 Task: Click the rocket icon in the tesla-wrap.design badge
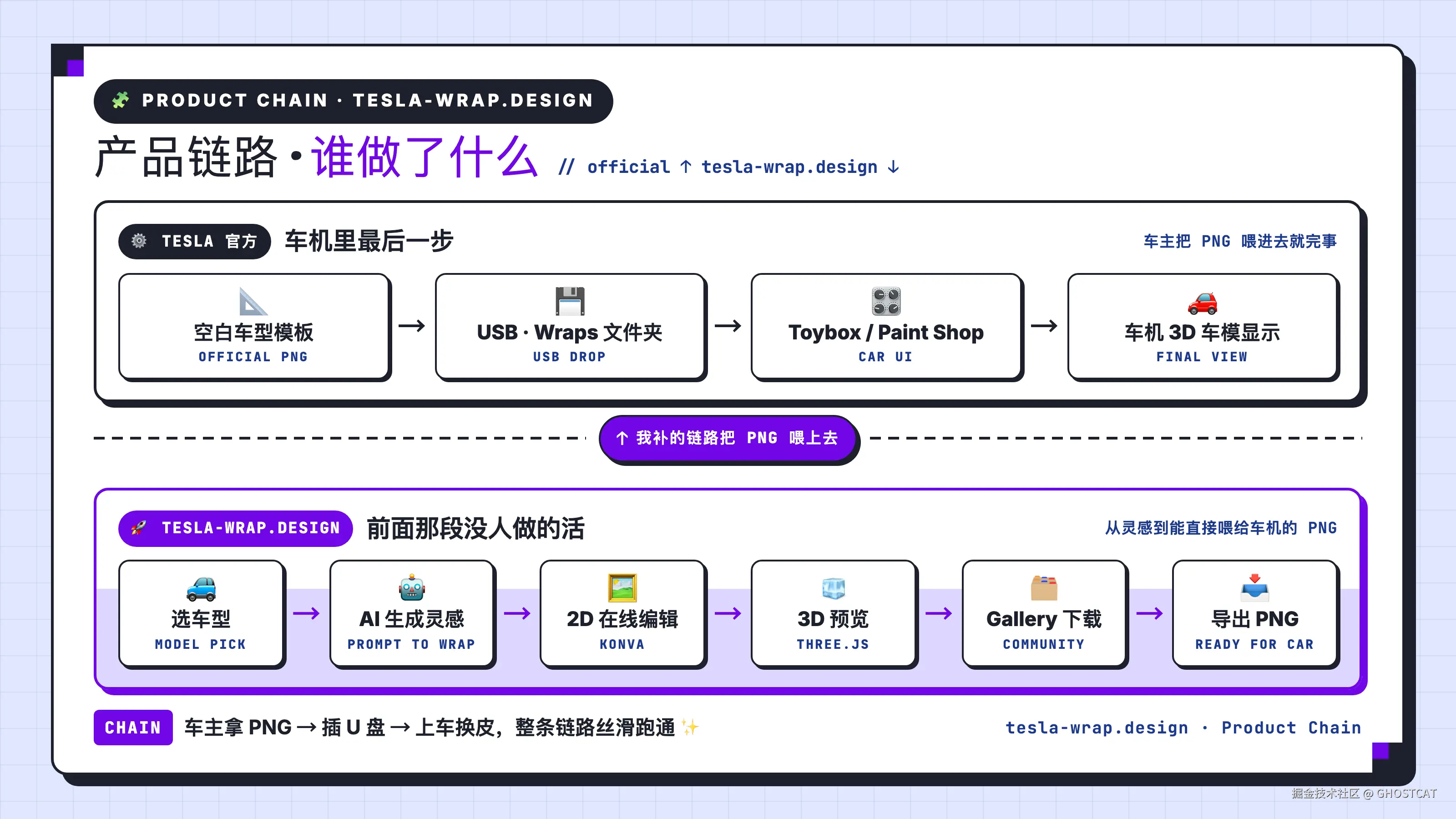click(x=138, y=528)
